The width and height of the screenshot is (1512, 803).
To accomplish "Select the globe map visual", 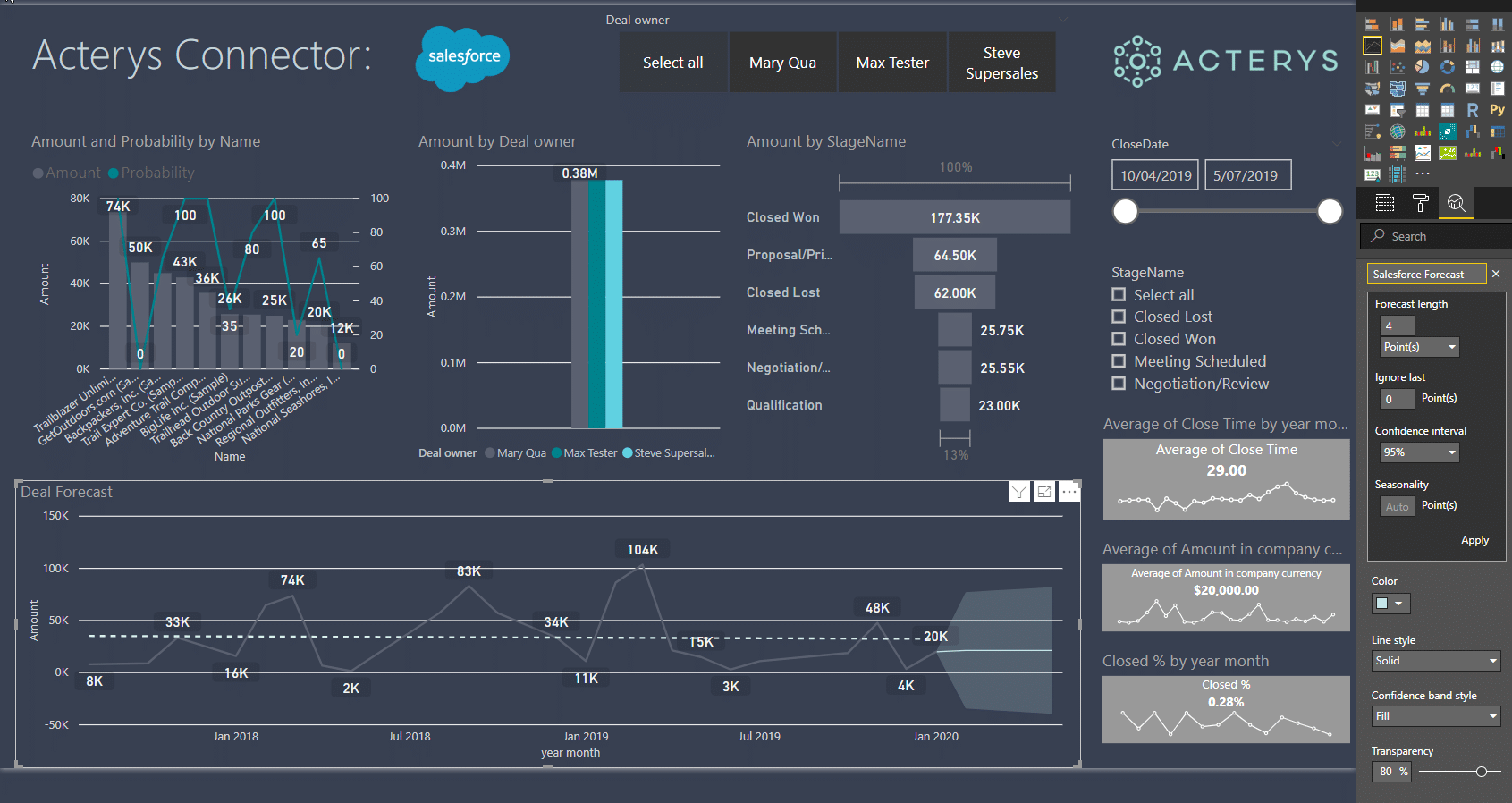I will [x=1498, y=67].
